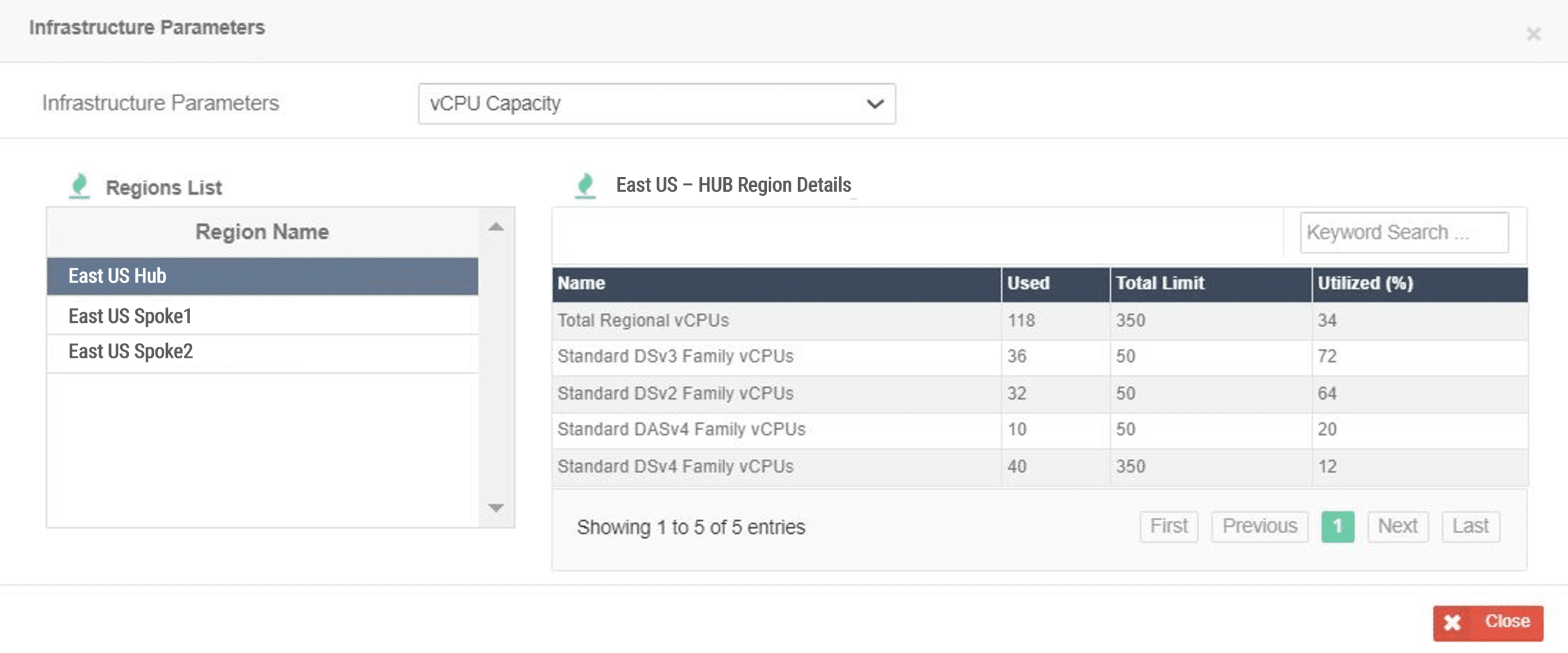
Task: Click the leaf icon beside Regions List
Action: (80, 186)
